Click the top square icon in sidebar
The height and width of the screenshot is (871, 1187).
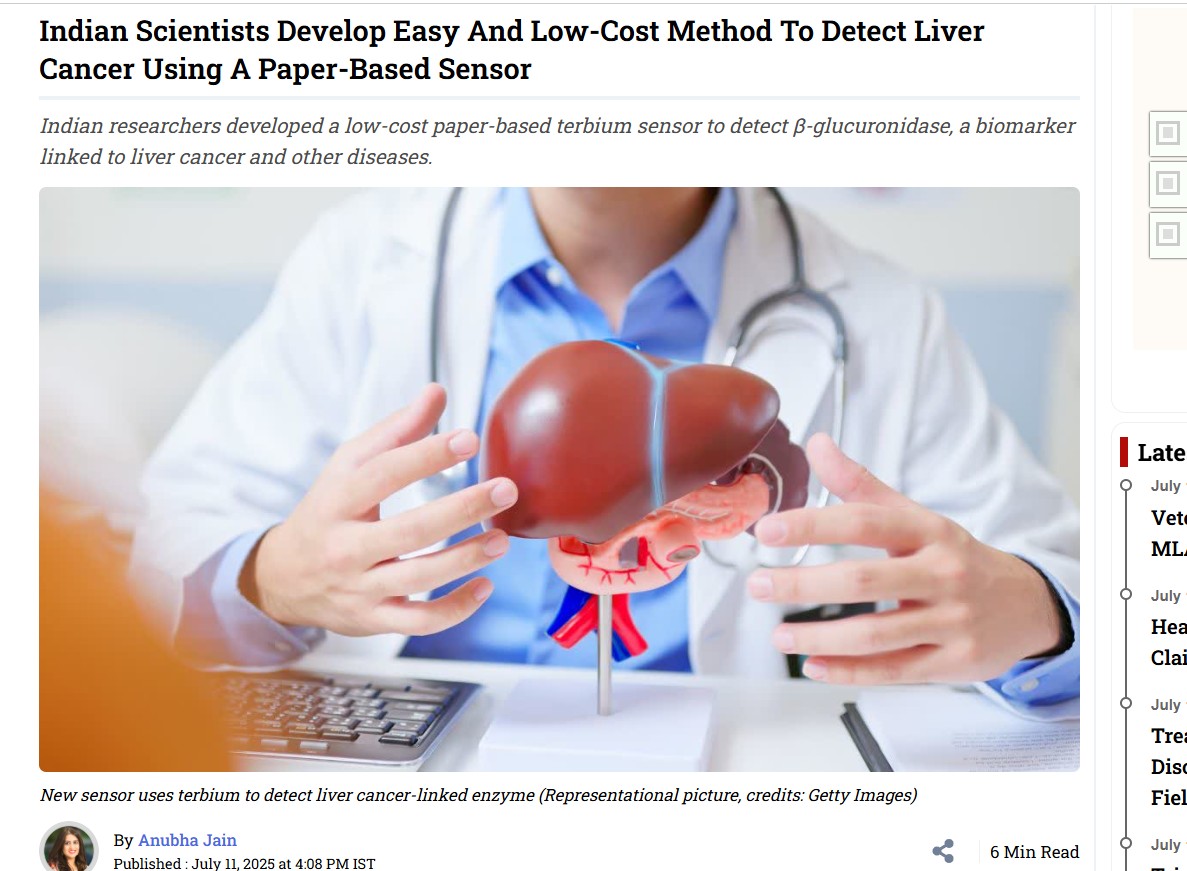[1167, 133]
